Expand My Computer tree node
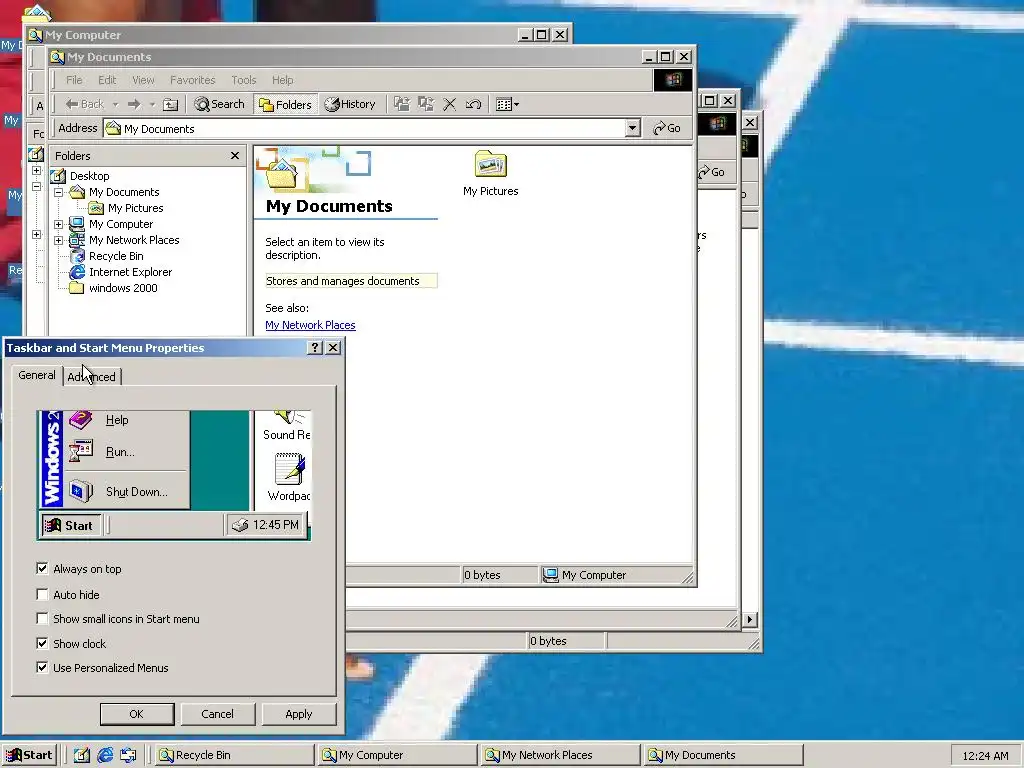Image resolution: width=1024 pixels, height=768 pixels. (x=58, y=224)
